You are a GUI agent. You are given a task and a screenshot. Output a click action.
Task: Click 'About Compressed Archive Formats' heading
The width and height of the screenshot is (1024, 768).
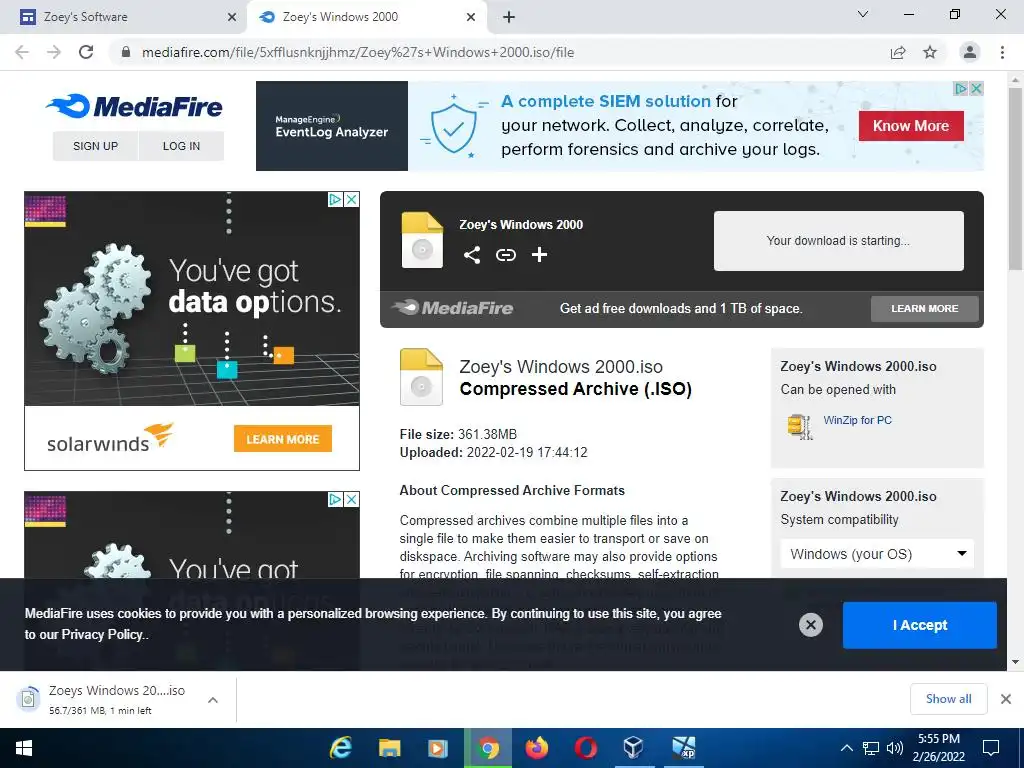pyautogui.click(x=512, y=490)
